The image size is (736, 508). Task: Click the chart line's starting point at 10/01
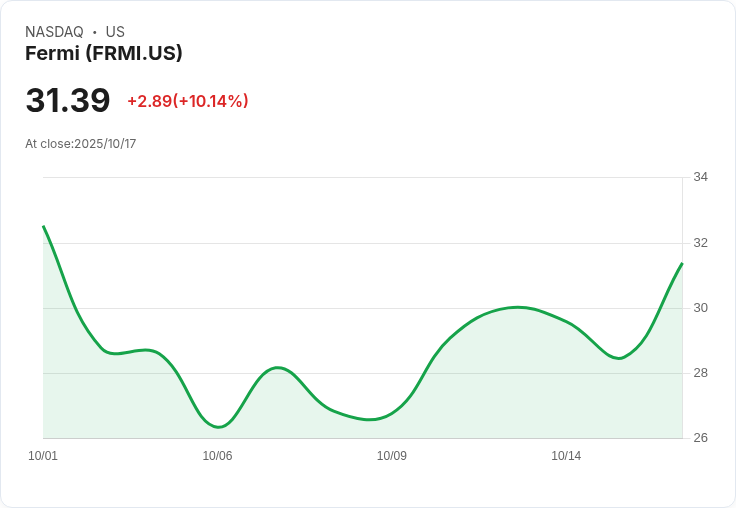pos(43,227)
